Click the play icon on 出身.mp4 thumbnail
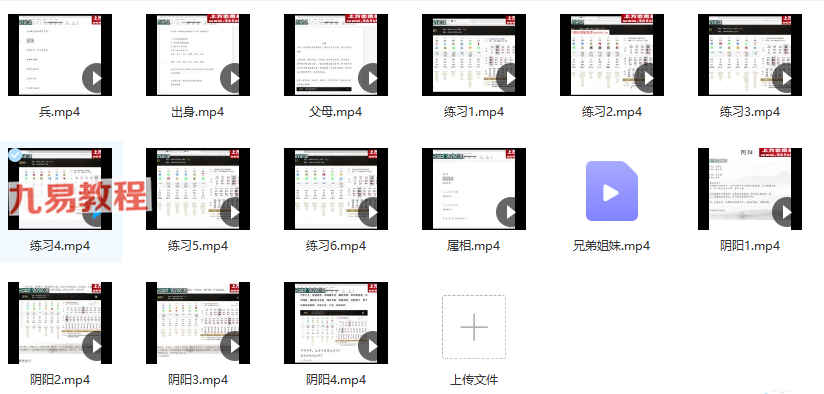The height and width of the screenshot is (394, 824). point(234,78)
